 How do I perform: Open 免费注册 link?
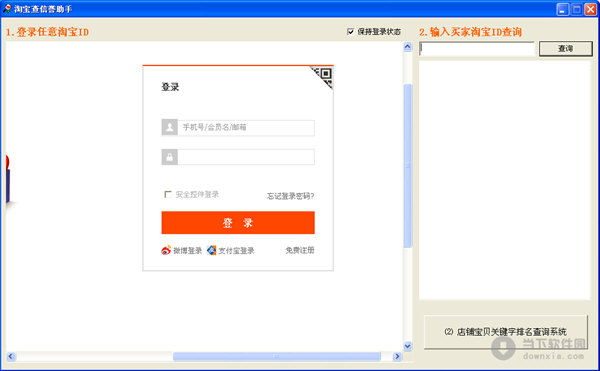pyautogui.click(x=300, y=250)
